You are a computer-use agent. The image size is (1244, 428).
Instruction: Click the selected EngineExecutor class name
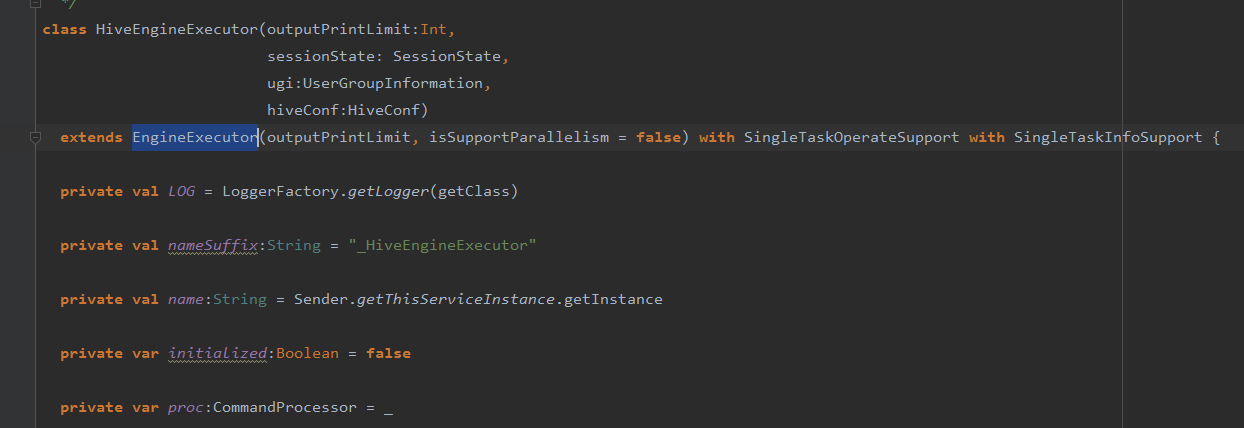pyautogui.click(x=195, y=137)
